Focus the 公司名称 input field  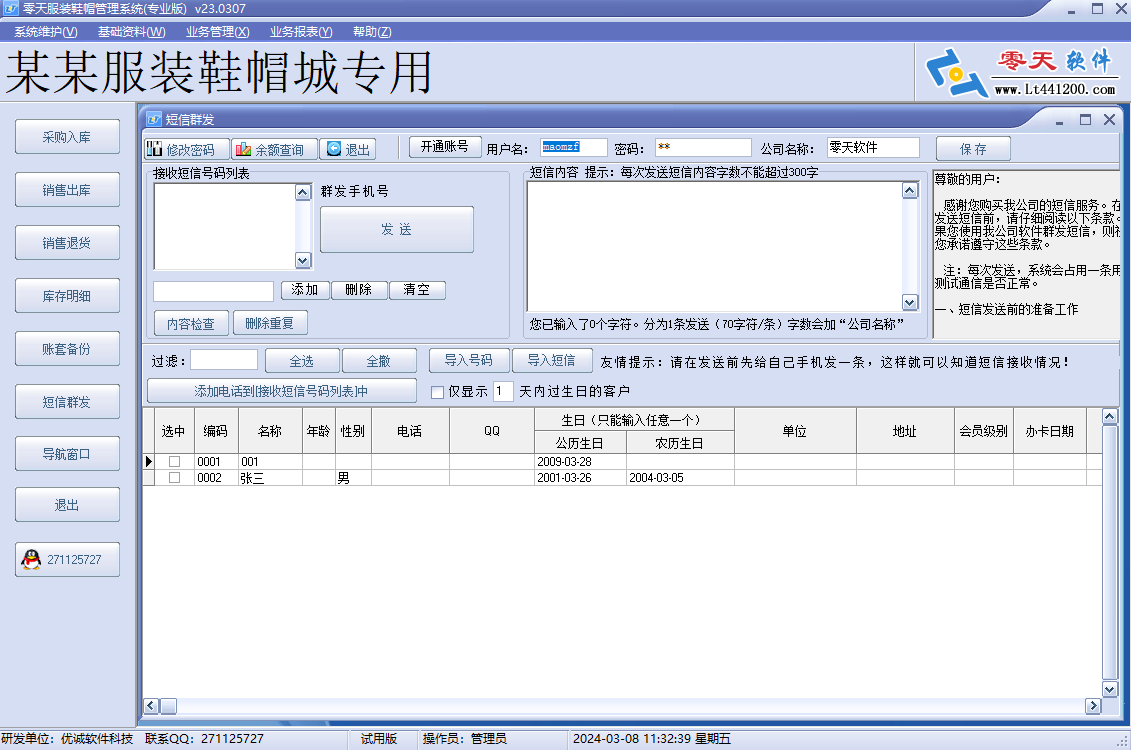[x=873, y=147]
